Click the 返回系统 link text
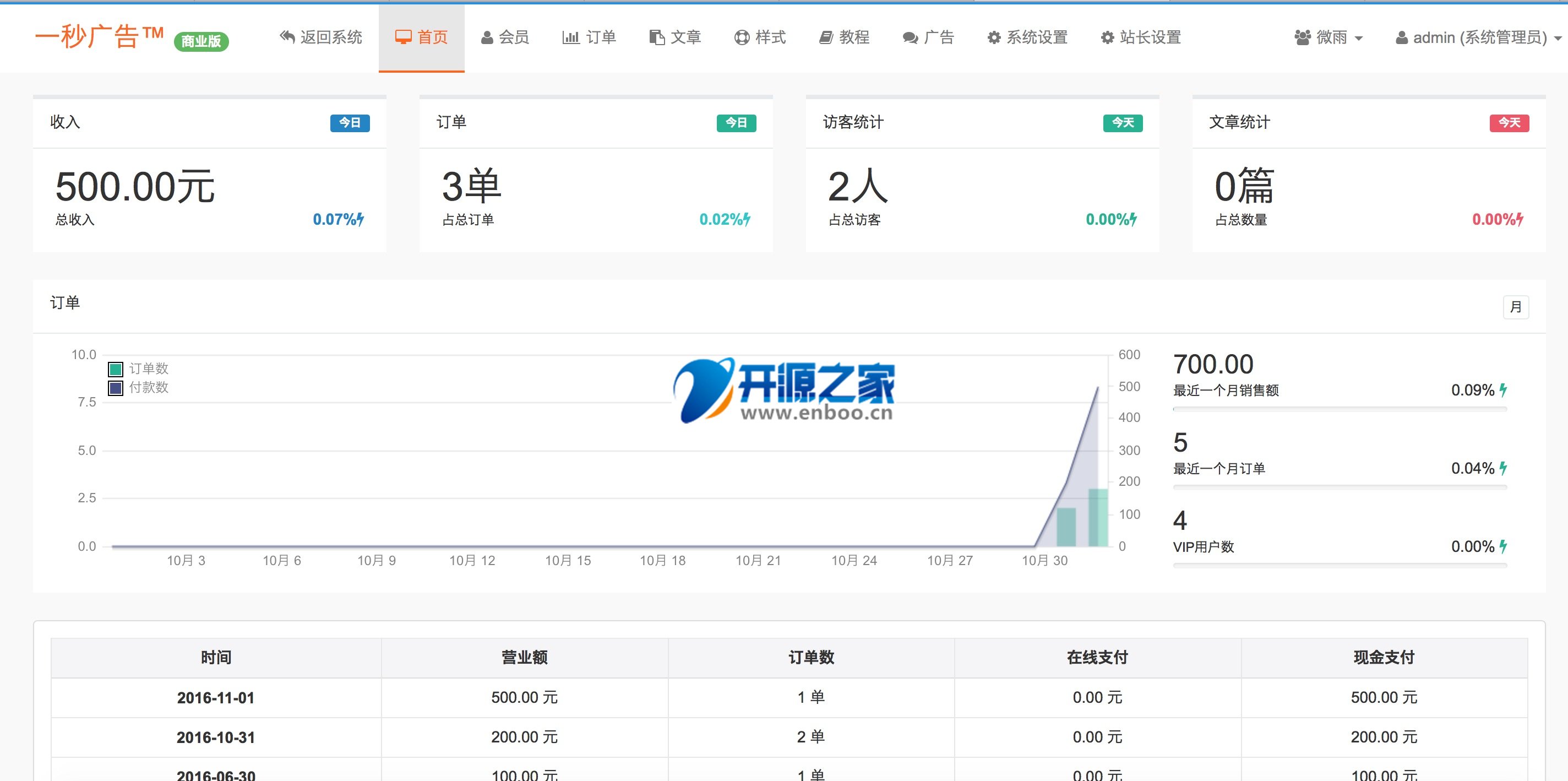1568x781 pixels. click(x=331, y=37)
